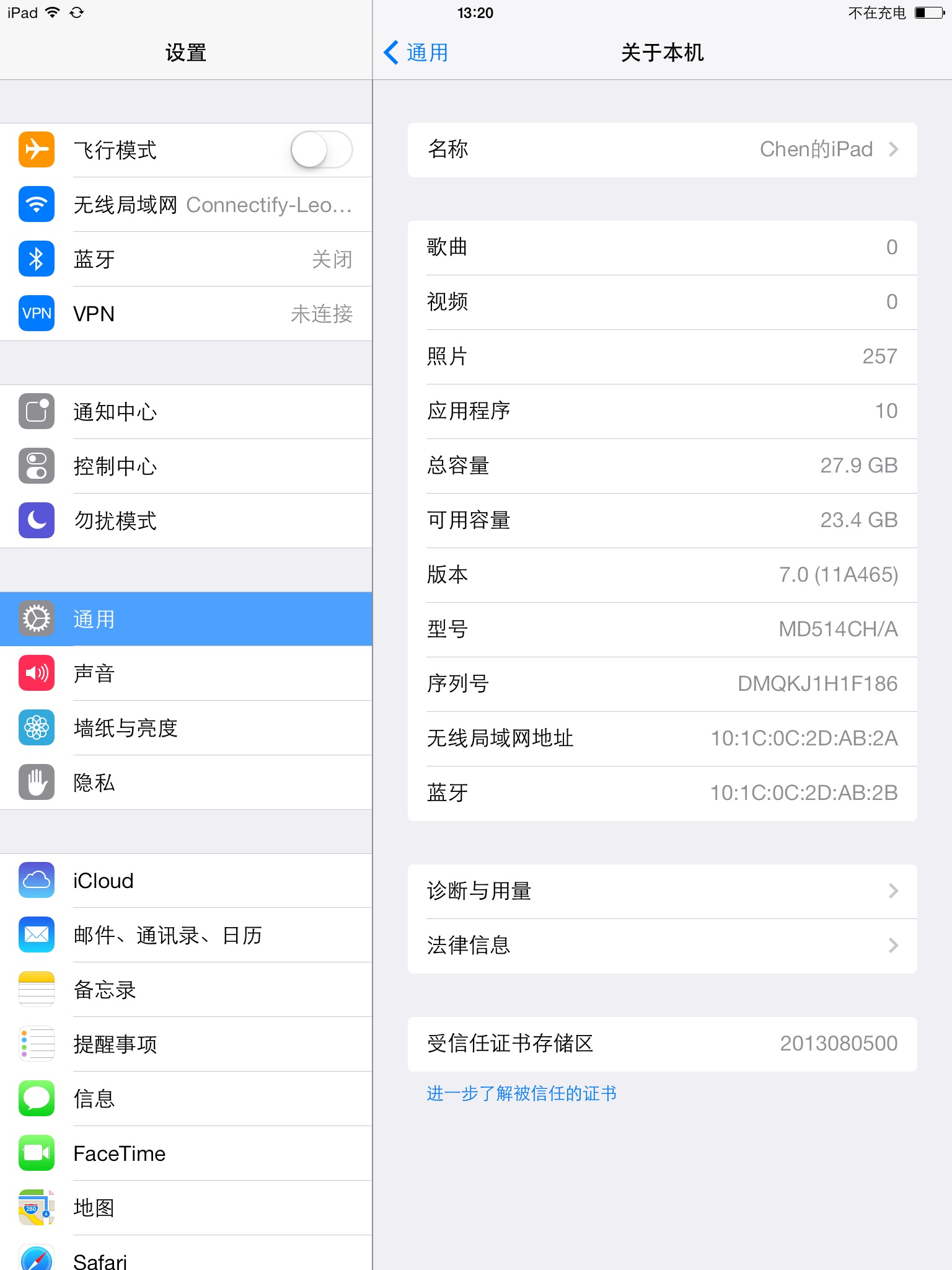Expand the 名称 Chen的iPad chevron
This screenshot has height=1270, width=952.
[893, 149]
